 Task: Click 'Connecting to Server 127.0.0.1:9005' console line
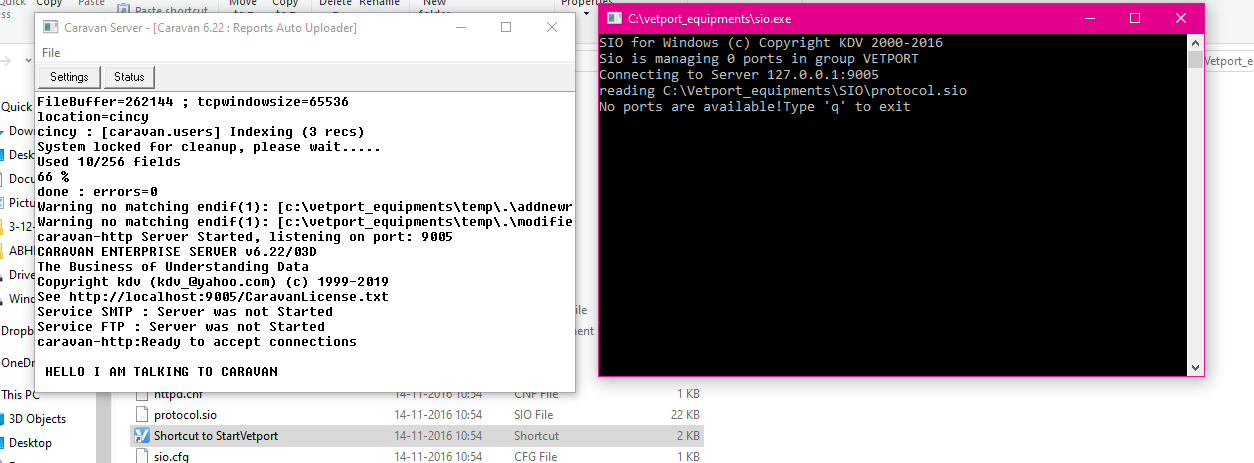[739, 75]
